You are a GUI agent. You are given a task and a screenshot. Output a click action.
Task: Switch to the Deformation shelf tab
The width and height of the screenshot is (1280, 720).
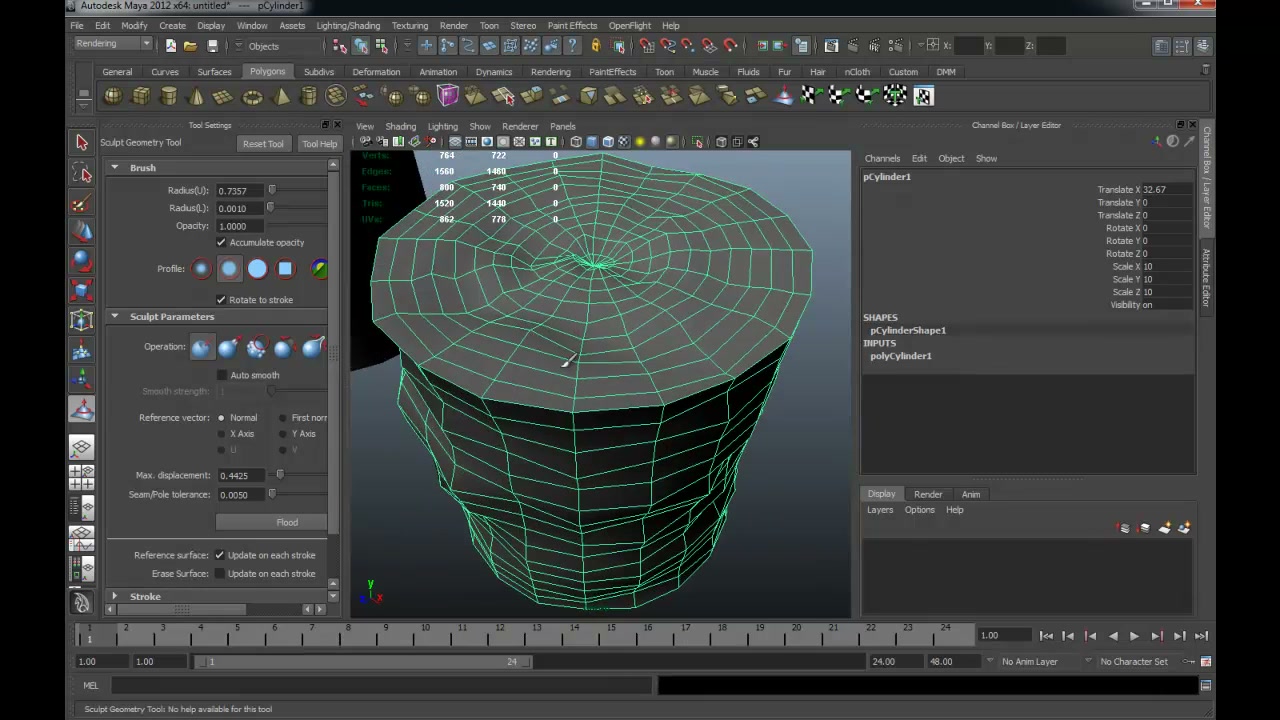click(x=376, y=72)
